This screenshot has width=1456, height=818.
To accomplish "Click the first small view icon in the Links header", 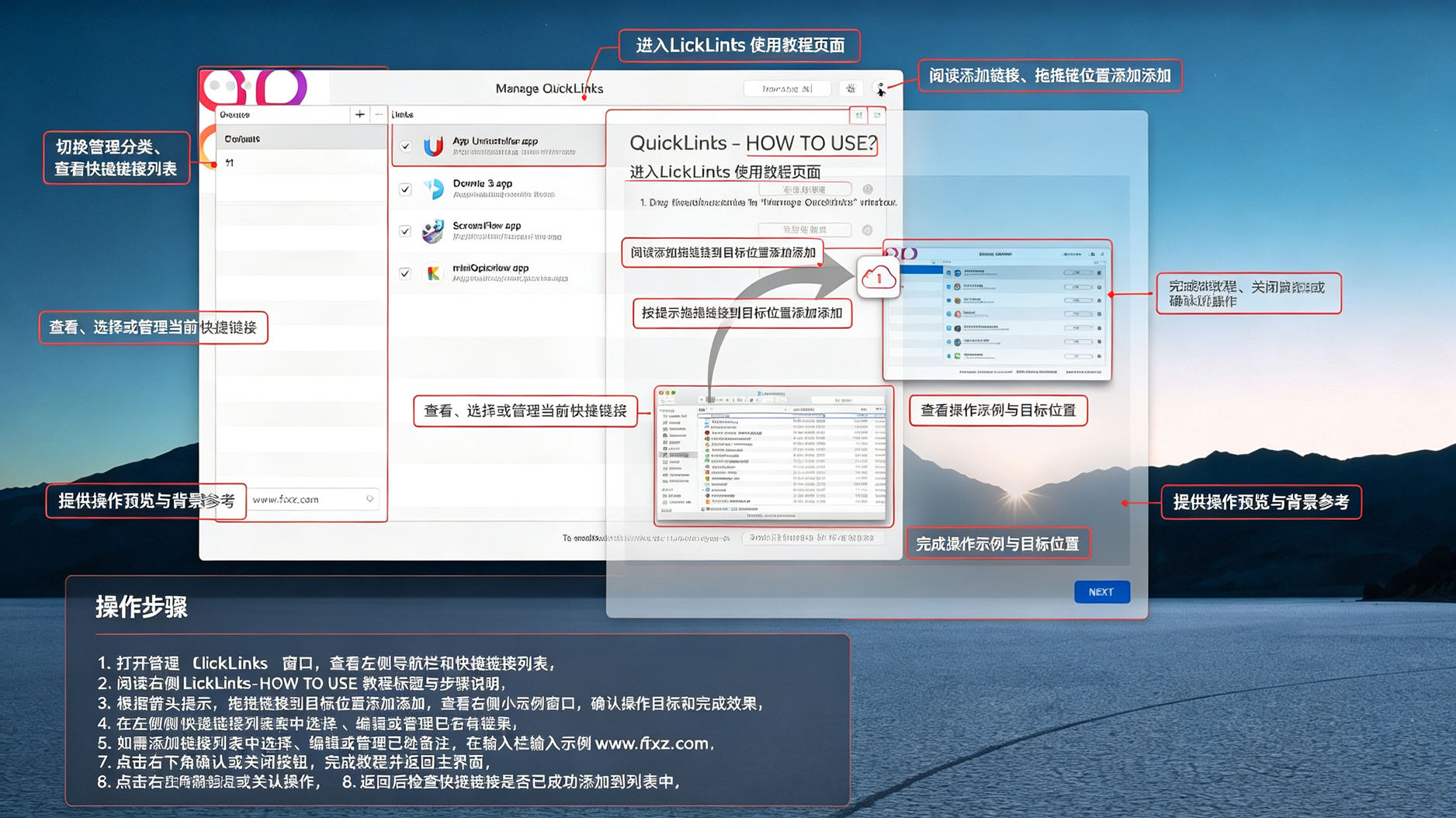I will [x=858, y=115].
